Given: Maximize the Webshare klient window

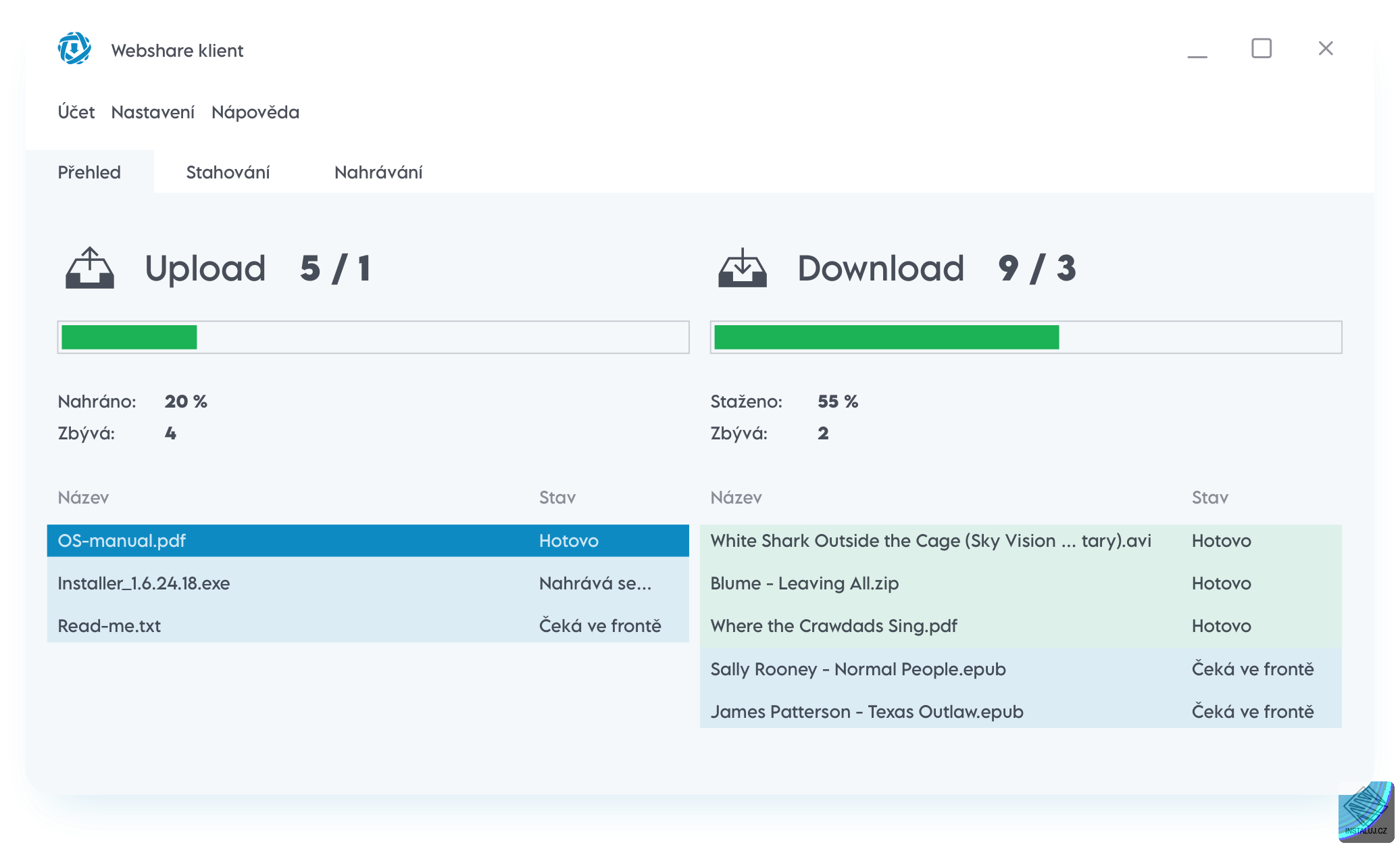Looking at the screenshot, I should pos(1261,49).
